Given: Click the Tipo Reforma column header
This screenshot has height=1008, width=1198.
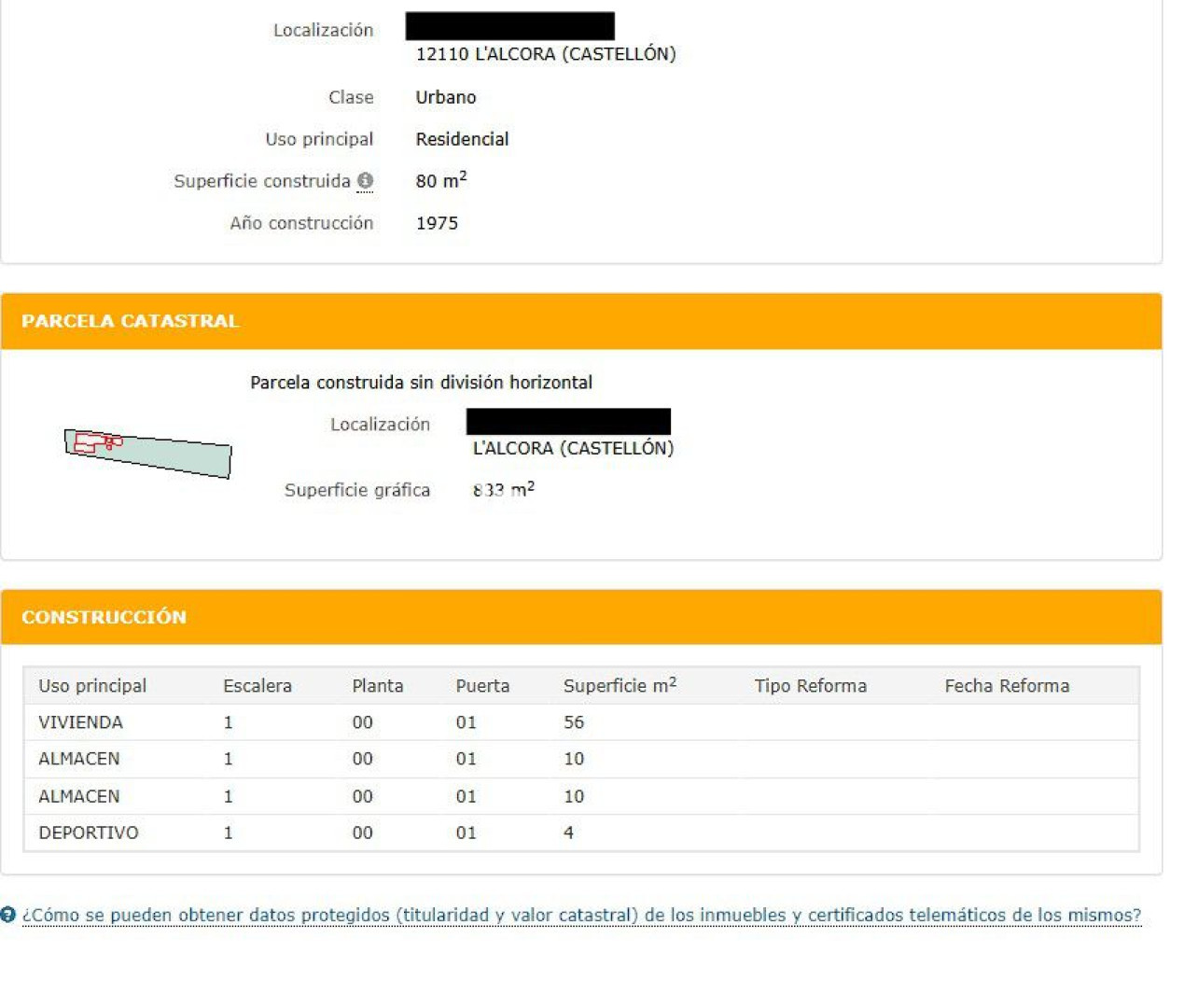Looking at the screenshot, I should pos(810,686).
